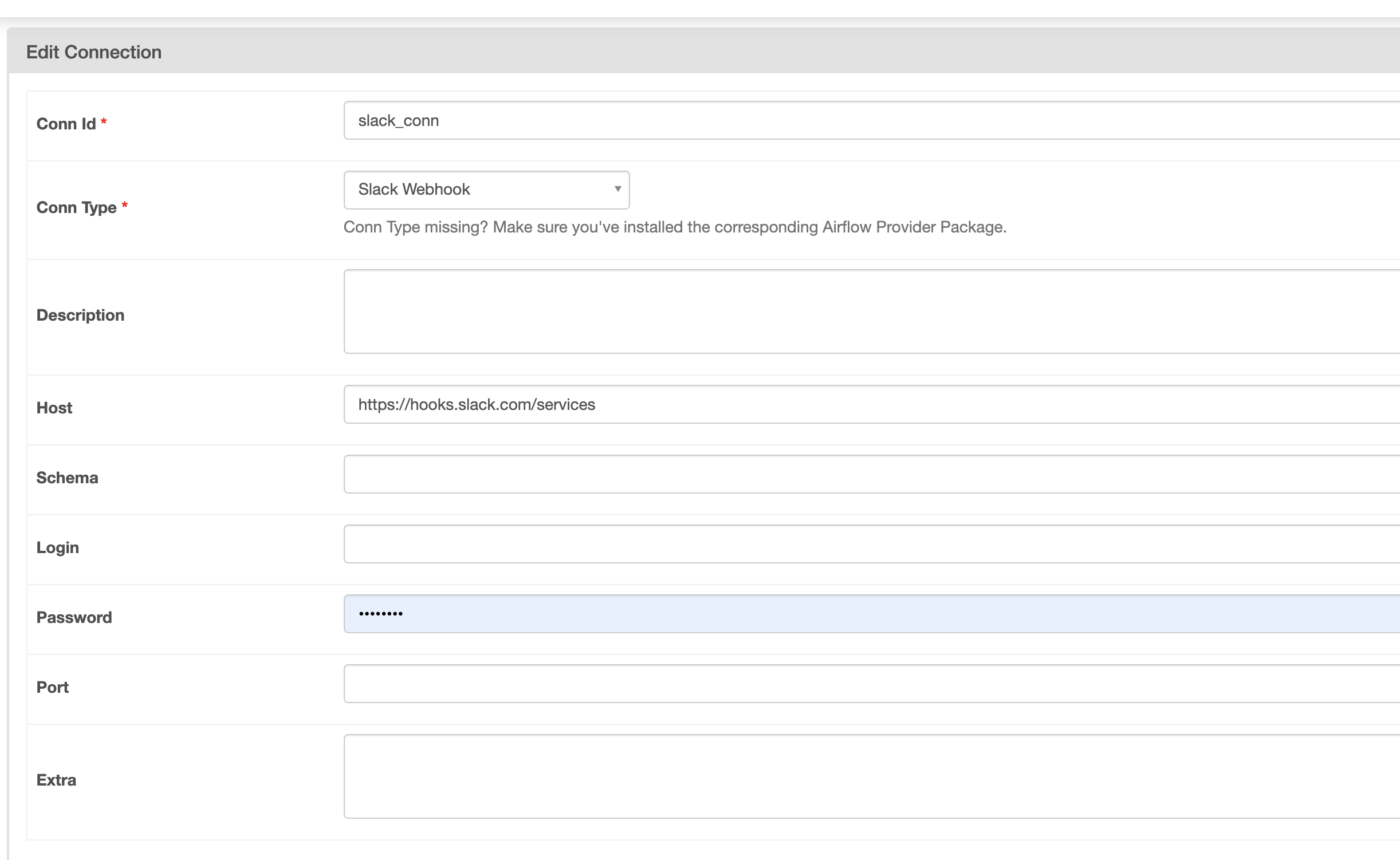
Task: Focus the Extra text area
Action: coord(871,776)
